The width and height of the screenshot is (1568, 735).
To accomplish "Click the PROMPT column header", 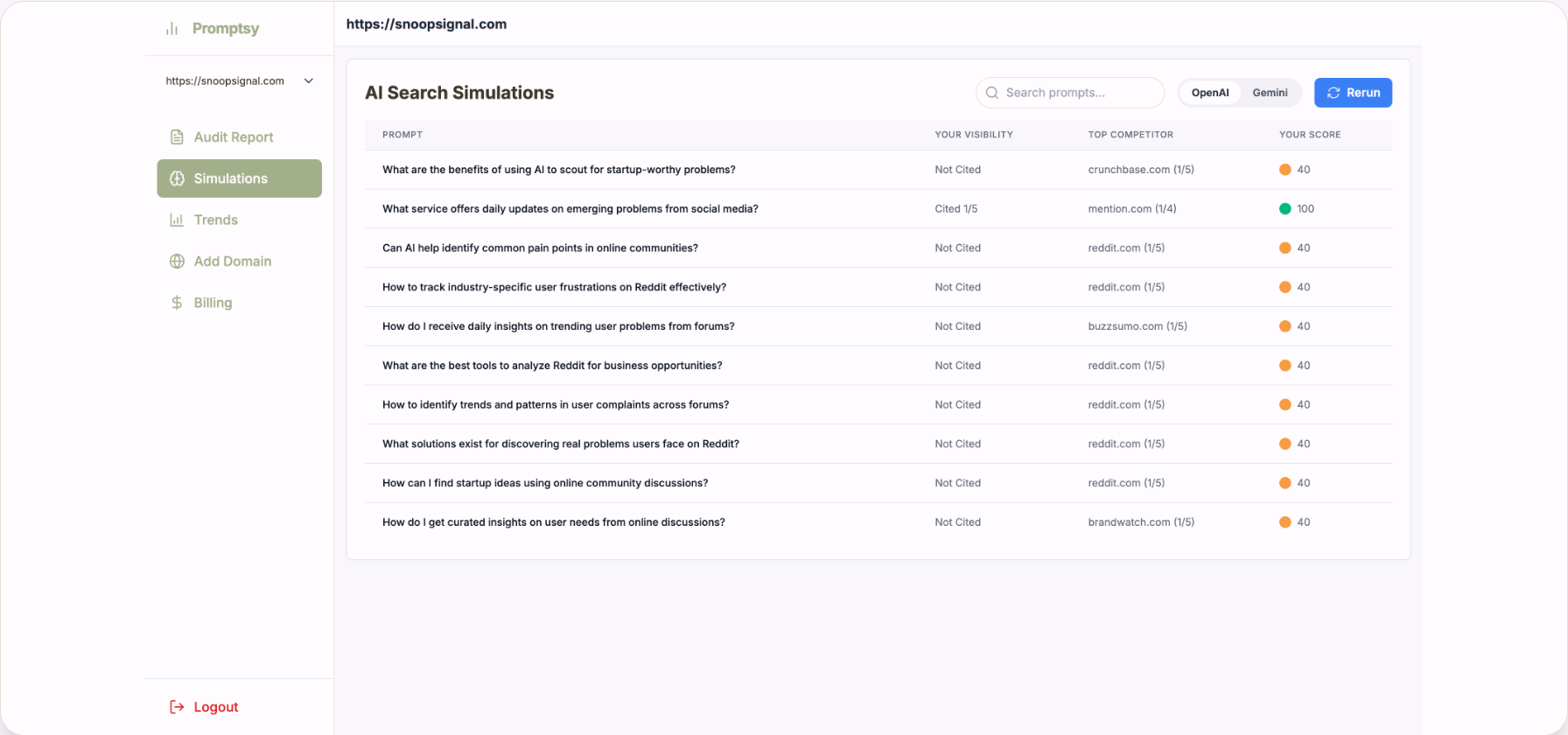I will tap(402, 135).
